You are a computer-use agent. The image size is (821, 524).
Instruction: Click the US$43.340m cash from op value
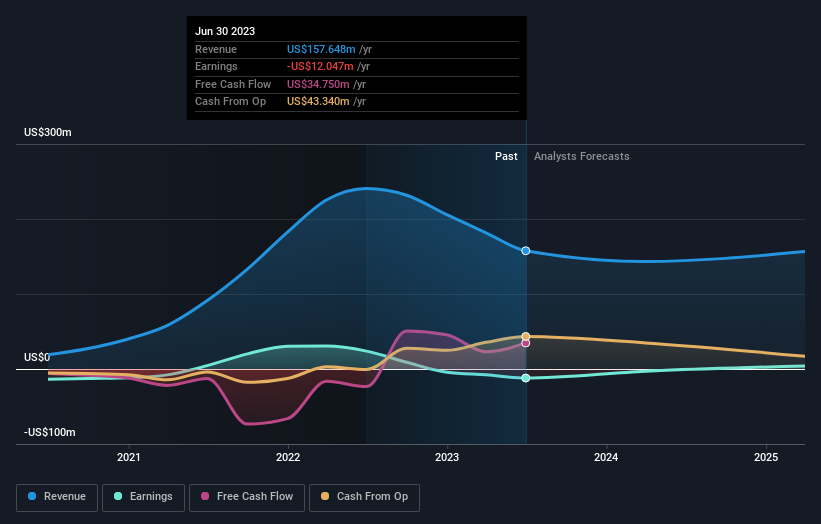(x=318, y=102)
